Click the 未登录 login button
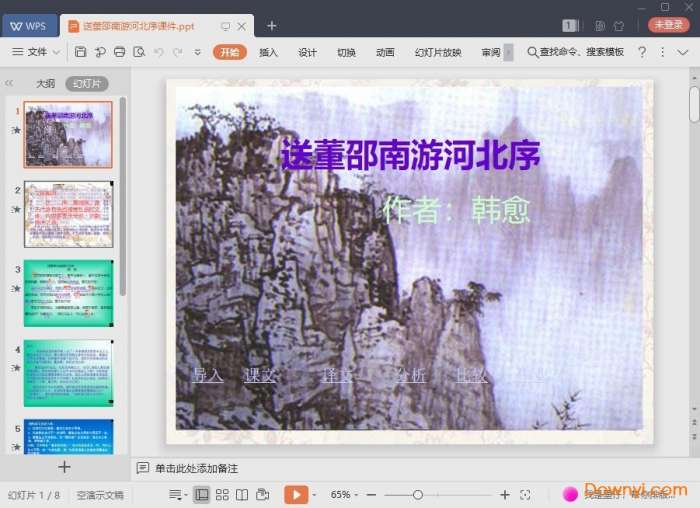This screenshot has width=700, height=508. pos(668,25)
